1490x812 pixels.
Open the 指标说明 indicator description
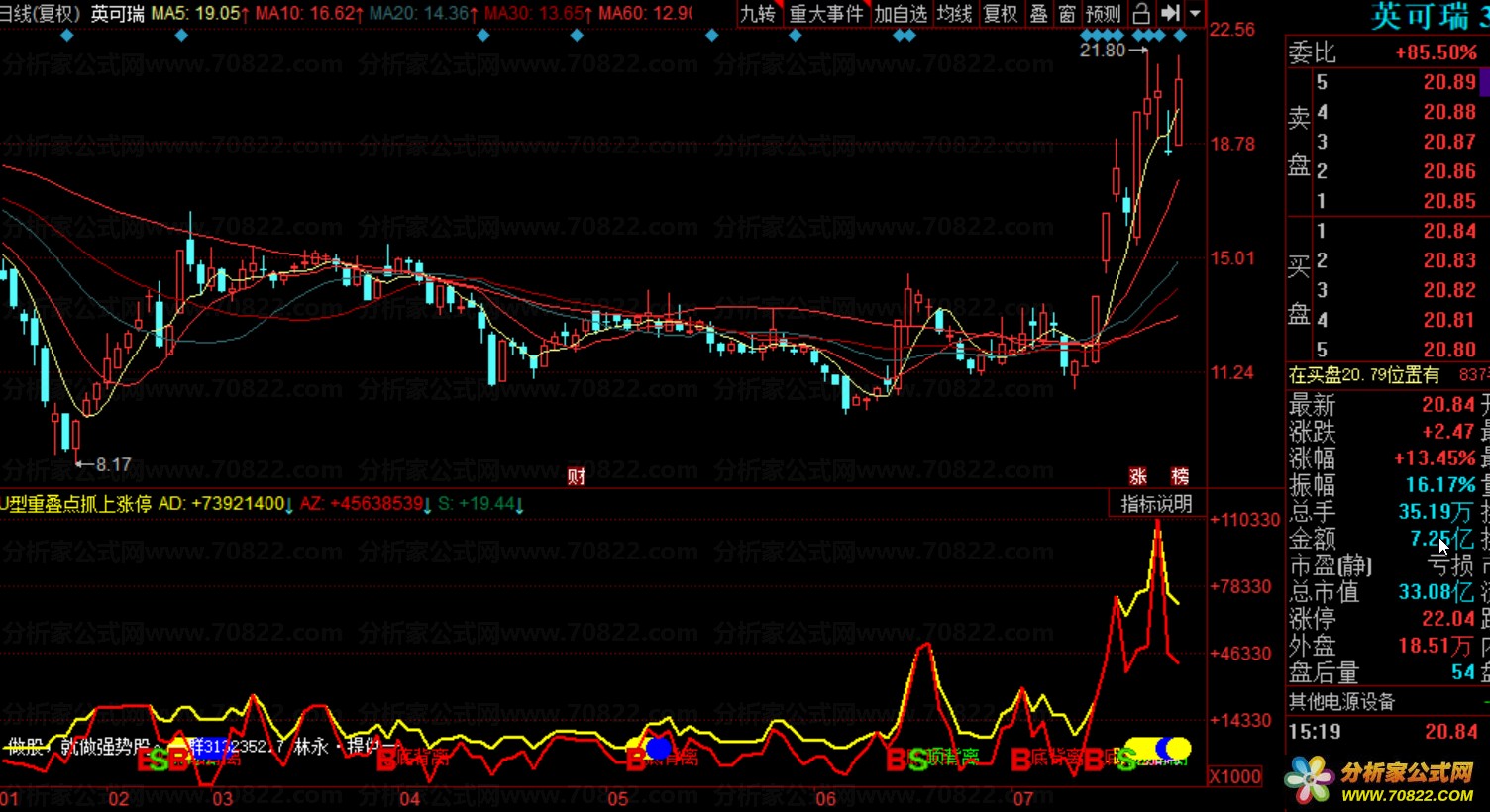(x=1156, y=504)
